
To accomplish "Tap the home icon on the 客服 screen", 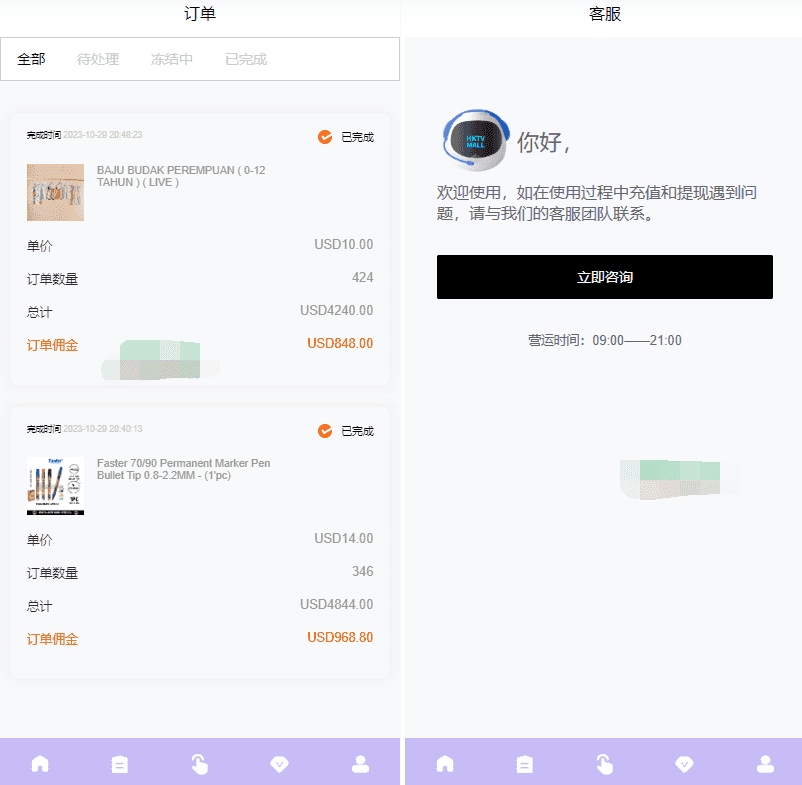I will coord(445,764).
